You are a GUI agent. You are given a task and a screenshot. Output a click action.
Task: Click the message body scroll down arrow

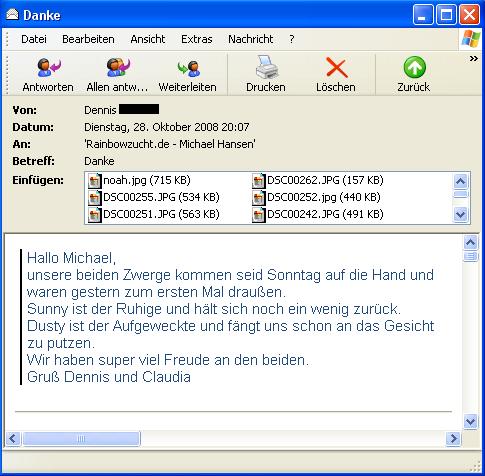pos(470,422)
